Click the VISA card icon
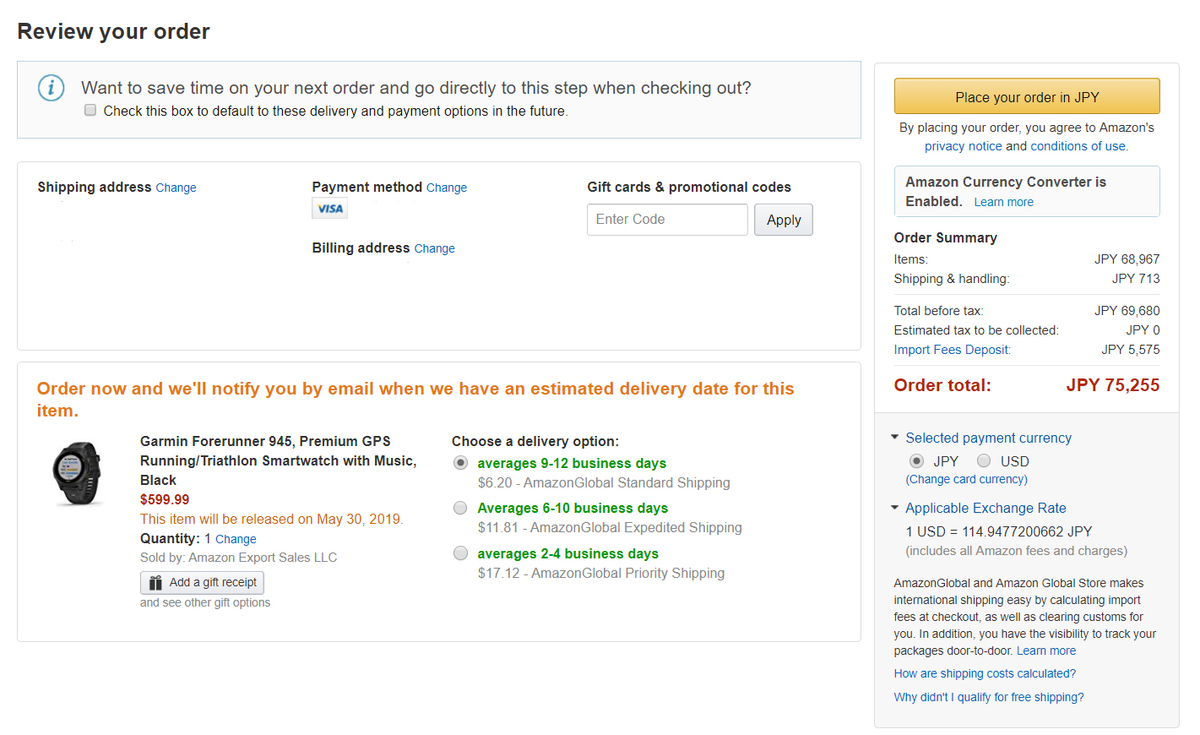 (329, 209)
